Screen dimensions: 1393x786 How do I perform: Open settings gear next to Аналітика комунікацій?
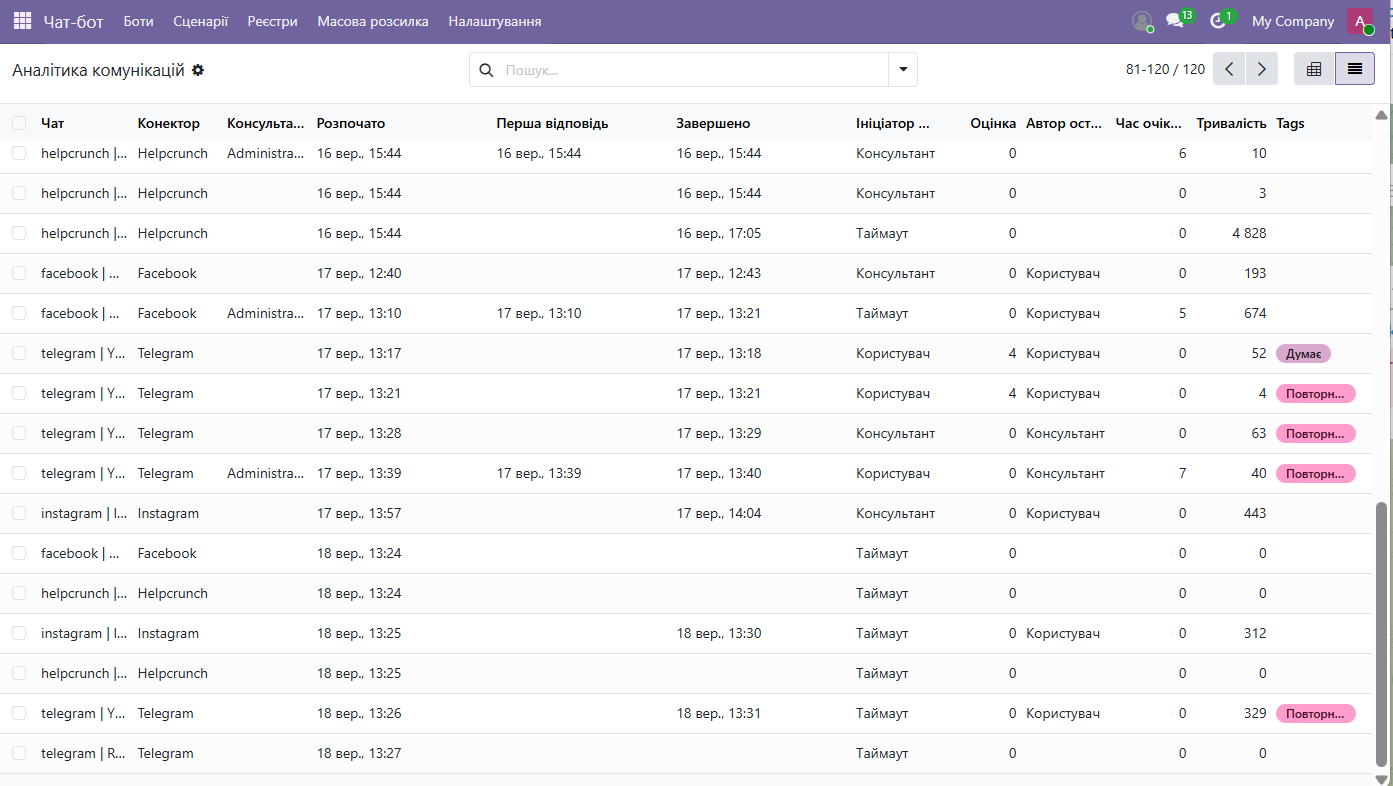[x=198, y=70]
